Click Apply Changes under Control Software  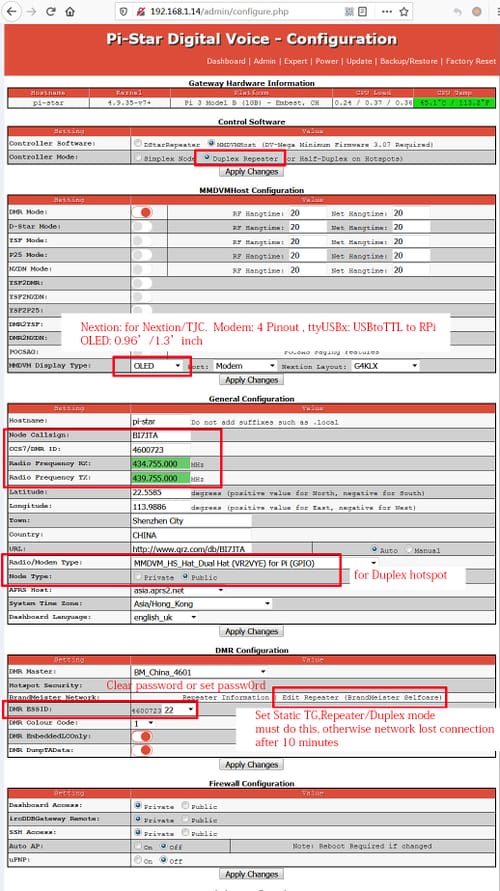[252, 172]
